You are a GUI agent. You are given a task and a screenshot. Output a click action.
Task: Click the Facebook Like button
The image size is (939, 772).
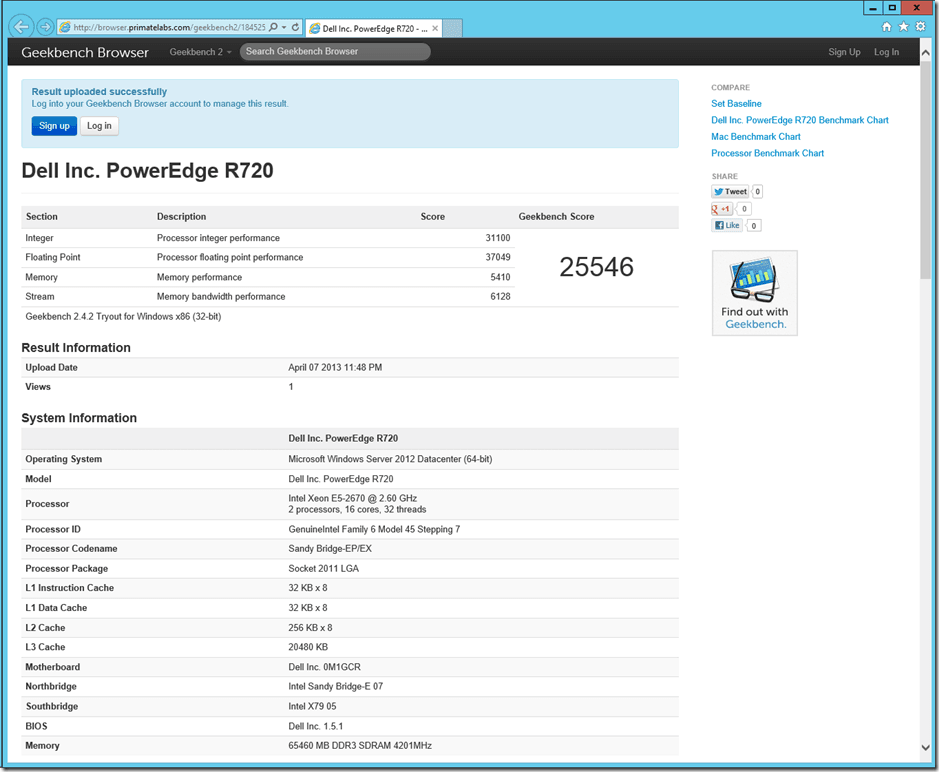click(727, 225)
